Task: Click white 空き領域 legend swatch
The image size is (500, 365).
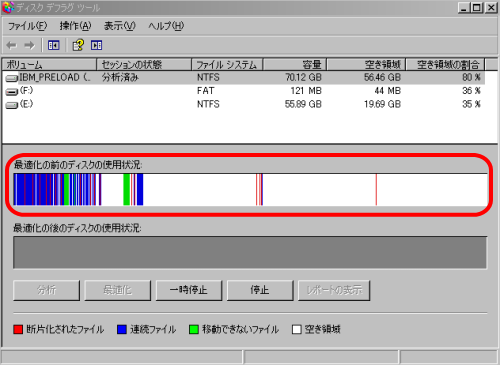Action: (x=297, y=330)
